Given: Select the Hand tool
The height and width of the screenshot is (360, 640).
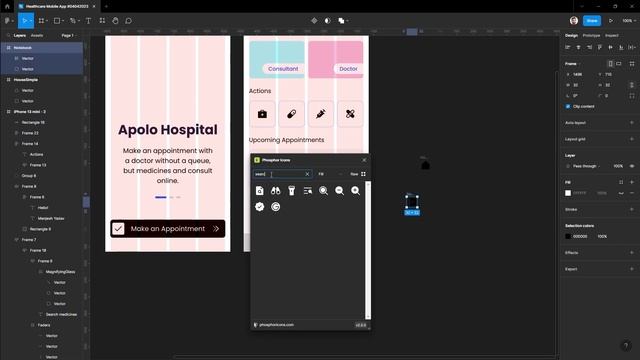Looking at the screenshot, I should click(x=115, y=20).
